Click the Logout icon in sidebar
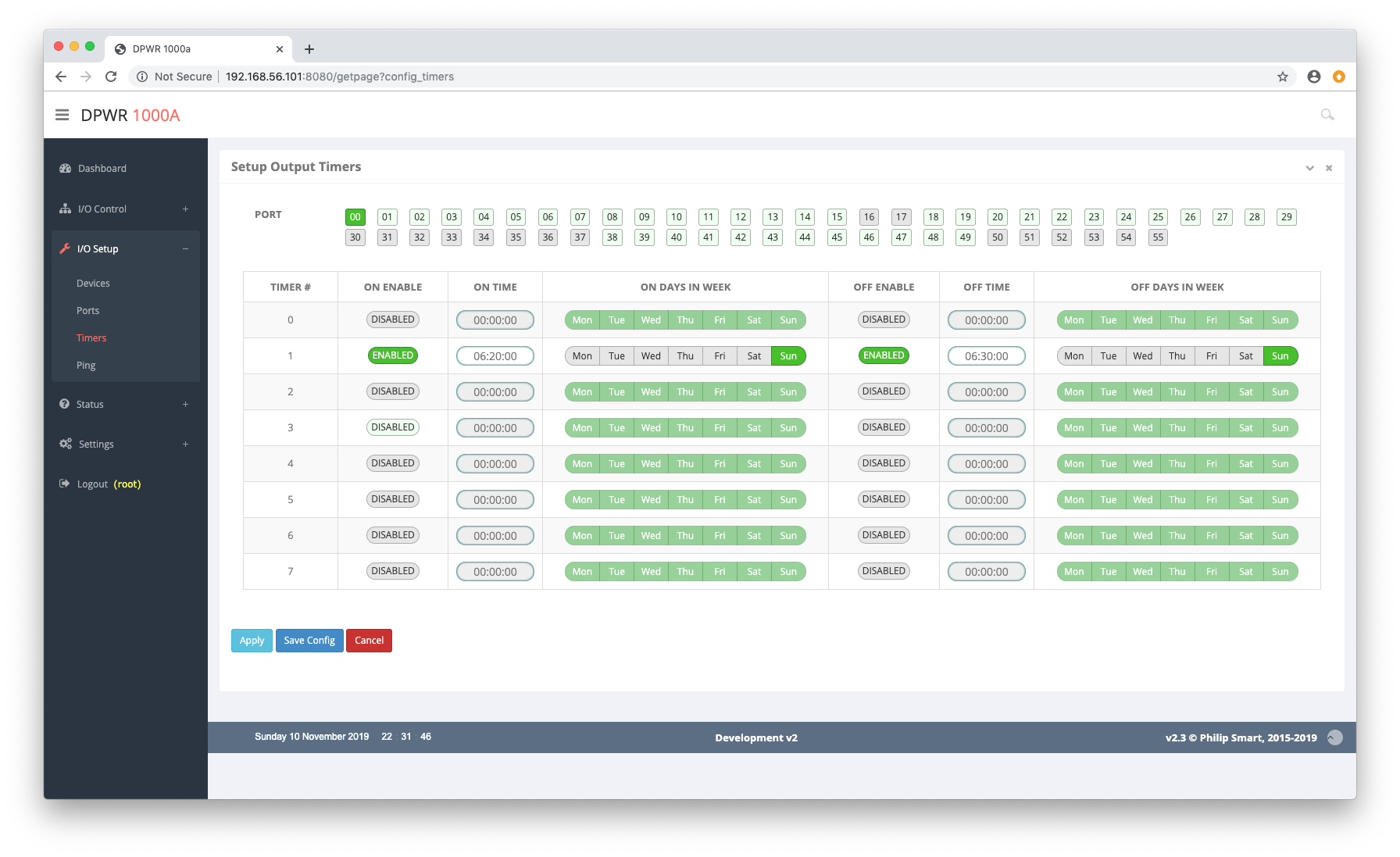1400x857 pixels. coord(65,484)
